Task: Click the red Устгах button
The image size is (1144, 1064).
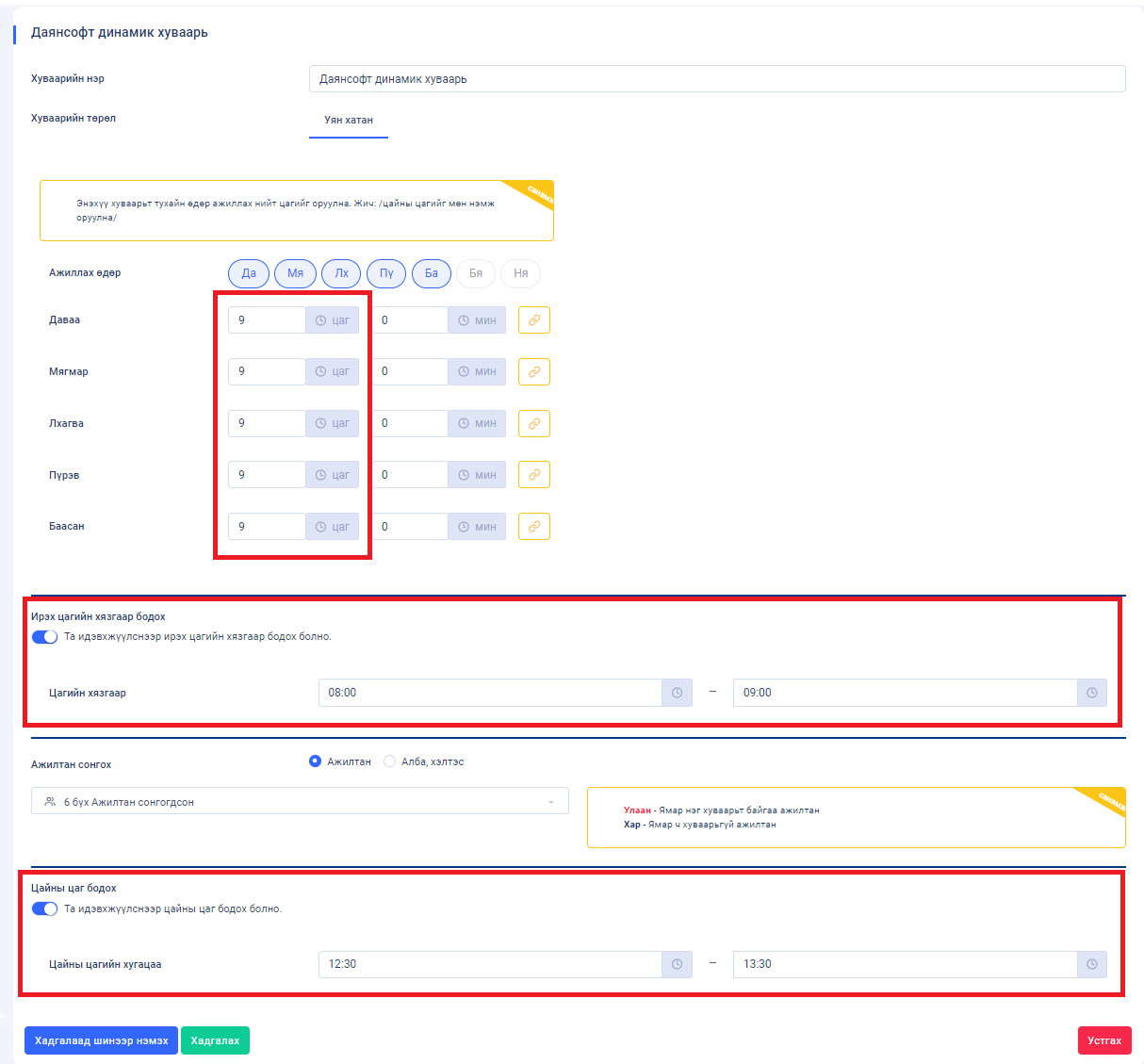Action: (1104, 1040)
